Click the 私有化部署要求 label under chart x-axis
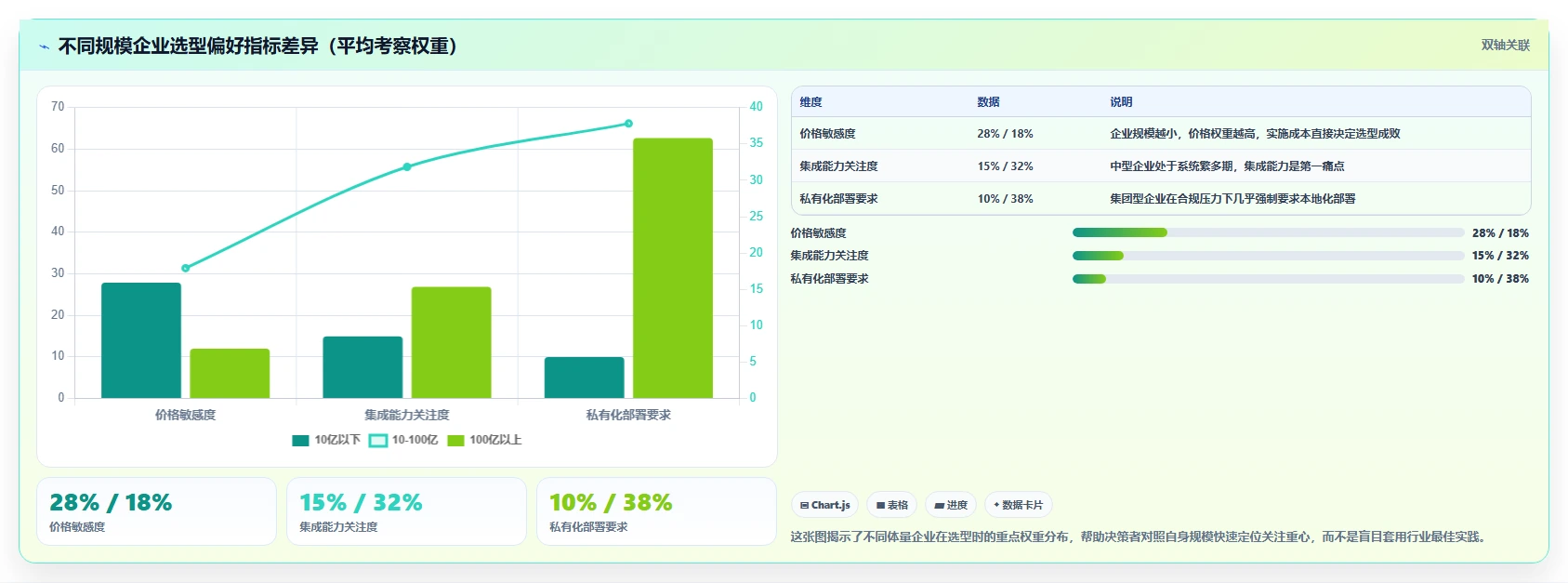 [628, 415]
